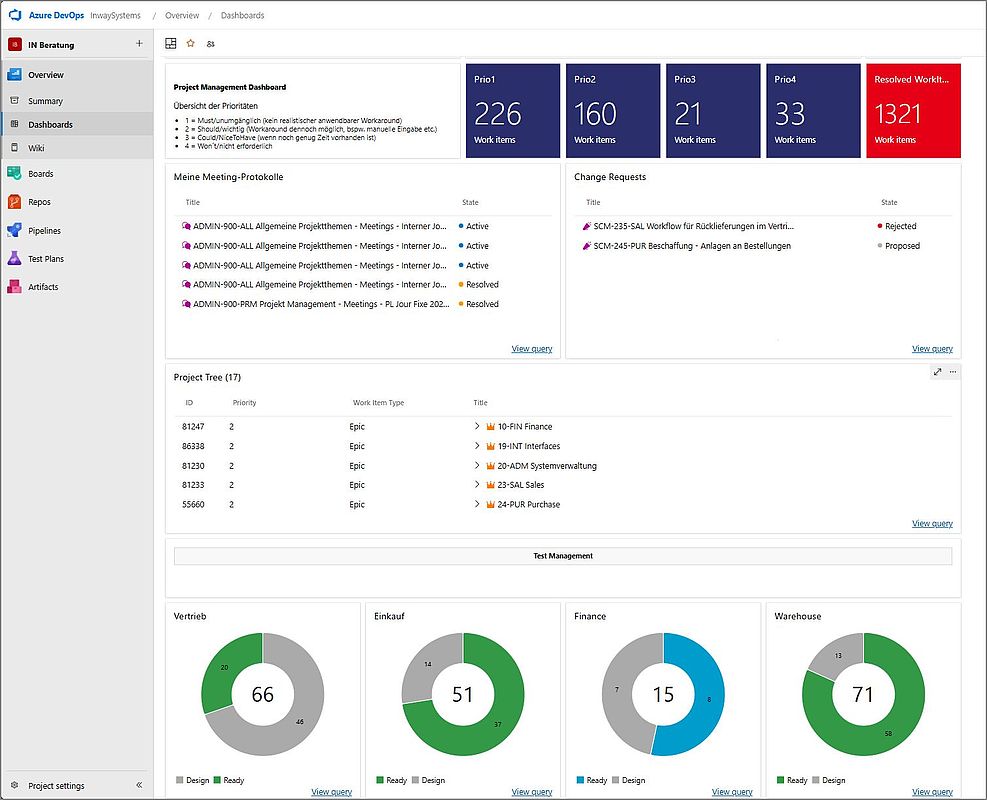Favorite this dashboard with star icon
The width and height of the screenshot is (987, 800).
pos(191,43)
